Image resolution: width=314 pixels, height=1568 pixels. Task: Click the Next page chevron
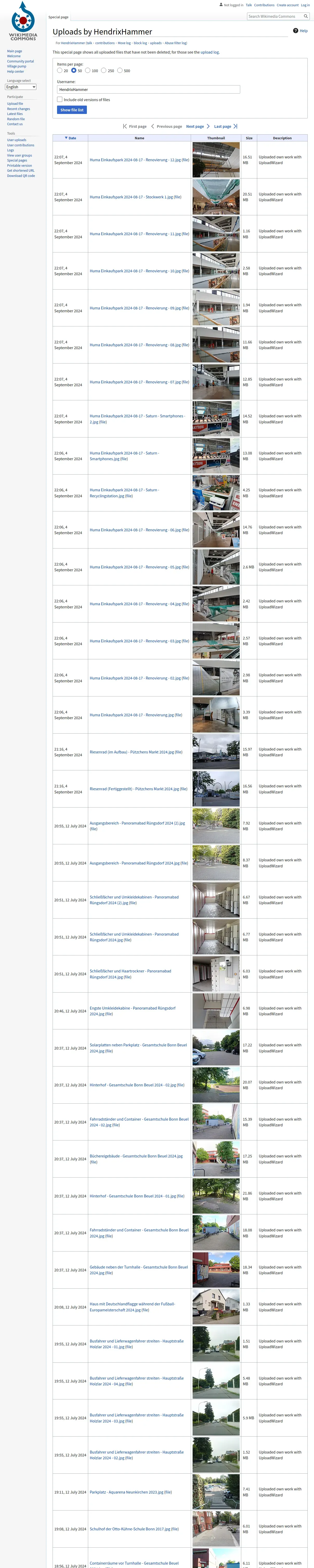point(208,126)
